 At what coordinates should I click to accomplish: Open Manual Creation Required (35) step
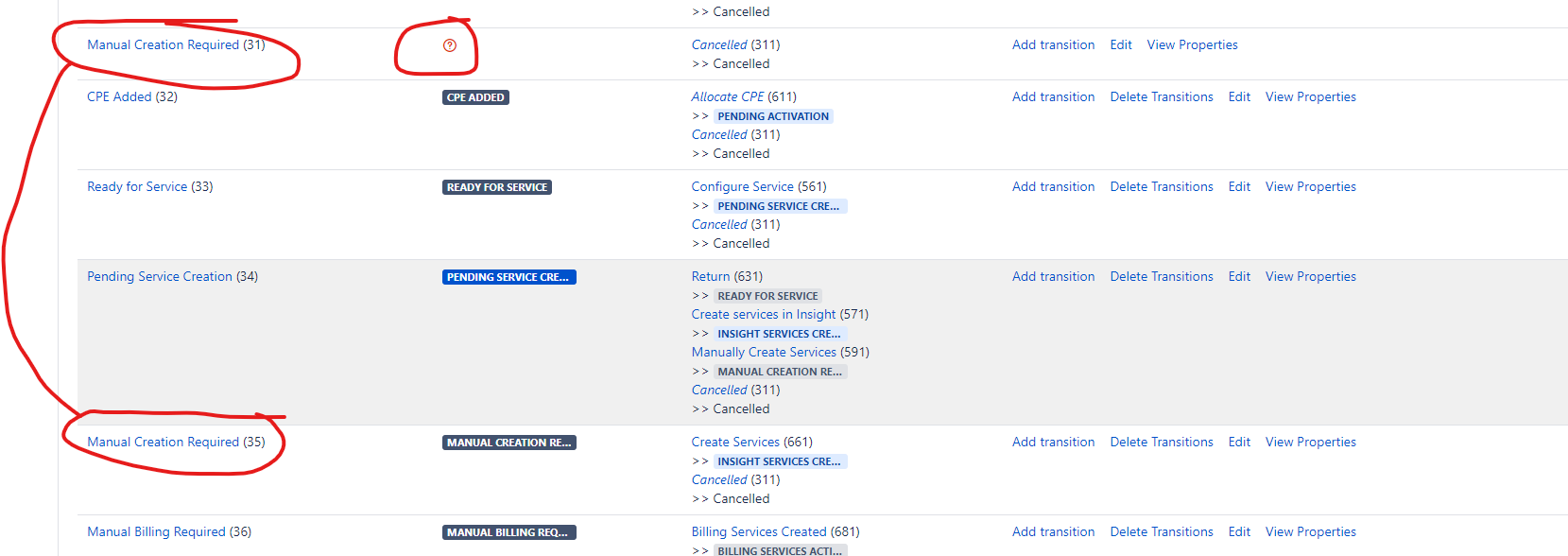pyautogui.click(x=163, y=442)
